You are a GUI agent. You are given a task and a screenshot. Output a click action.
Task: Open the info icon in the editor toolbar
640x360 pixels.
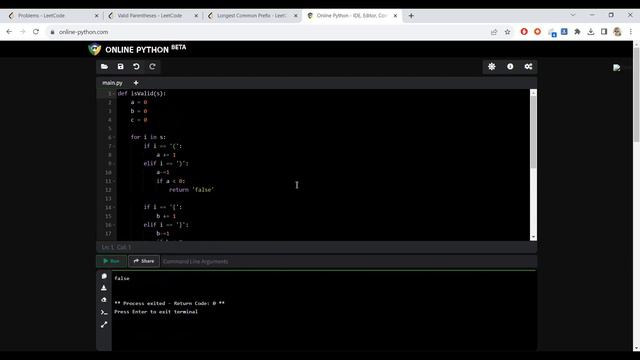click(x=510, y=67)
